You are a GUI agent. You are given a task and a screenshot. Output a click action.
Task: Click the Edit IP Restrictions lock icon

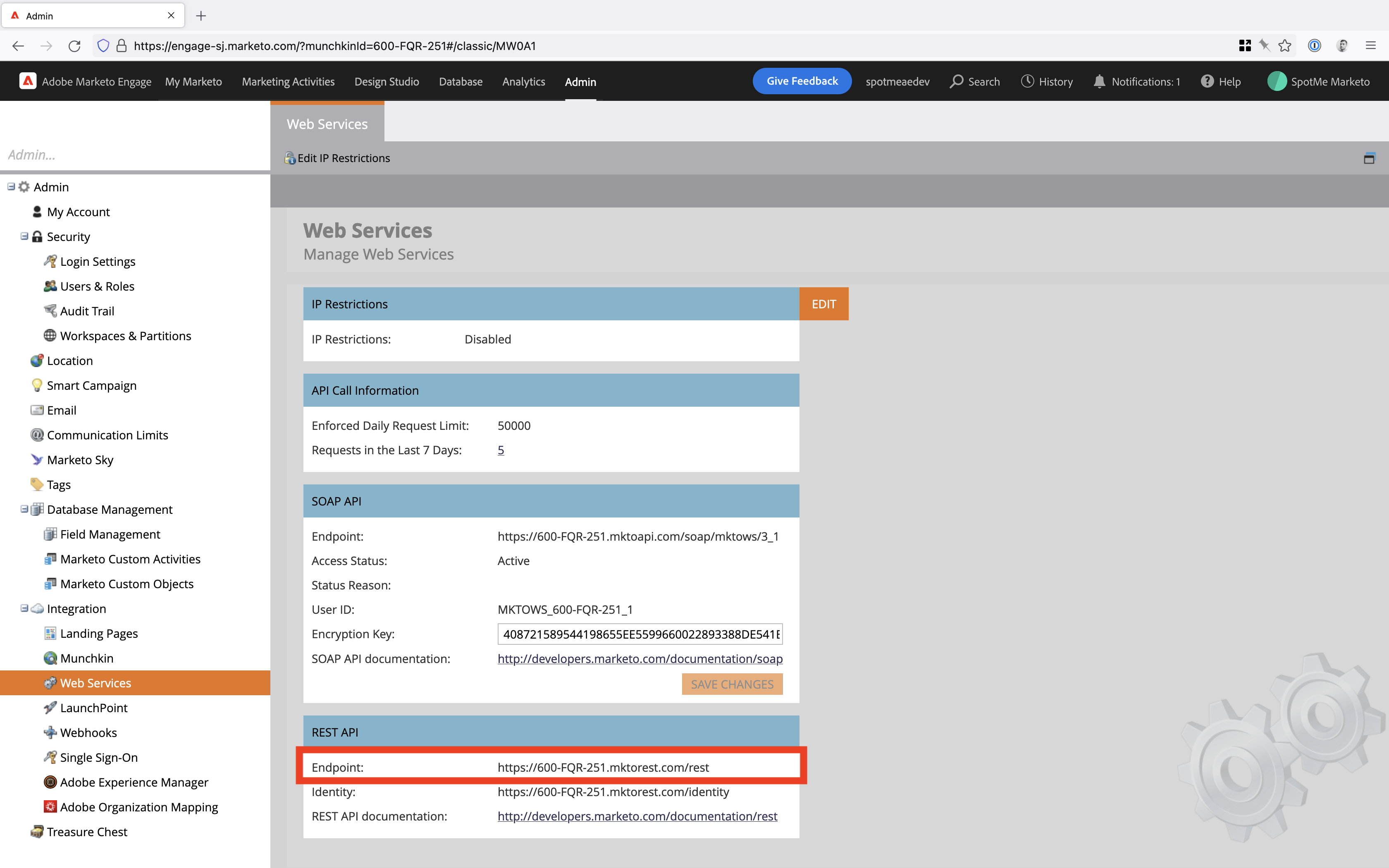pyautogui.click(x=290, y=158)
